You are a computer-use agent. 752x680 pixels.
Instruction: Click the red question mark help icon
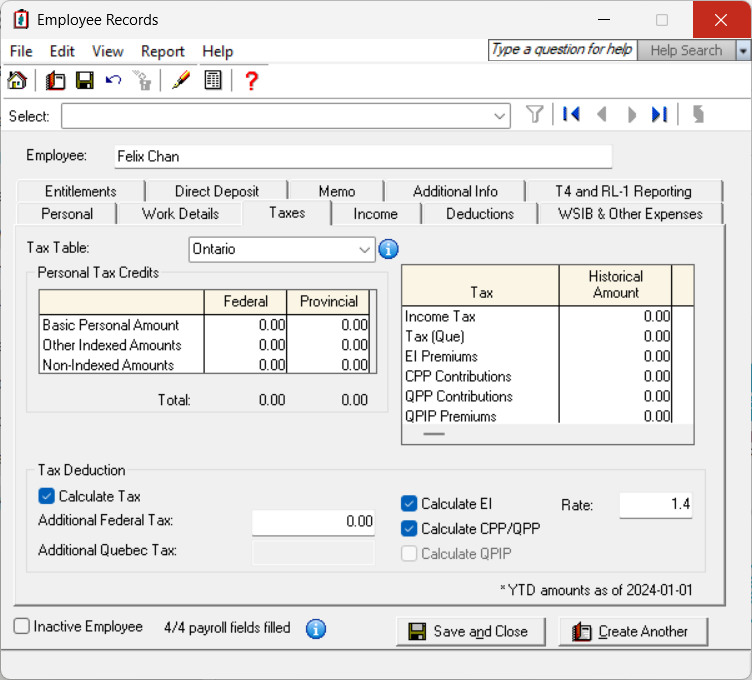[251, 80]
